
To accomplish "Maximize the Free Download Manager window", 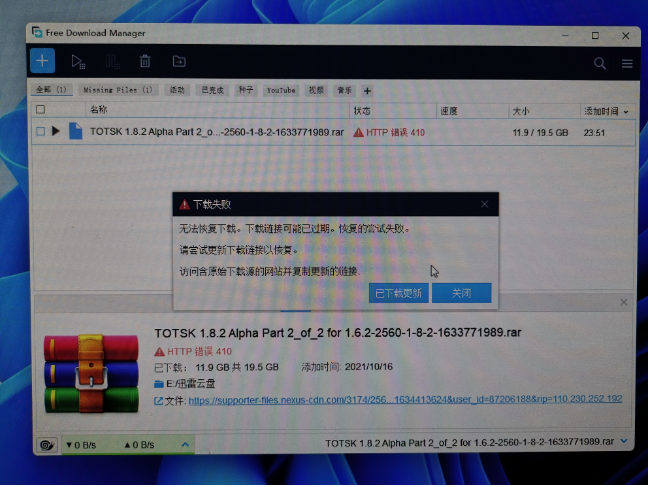I will (595, 36).
